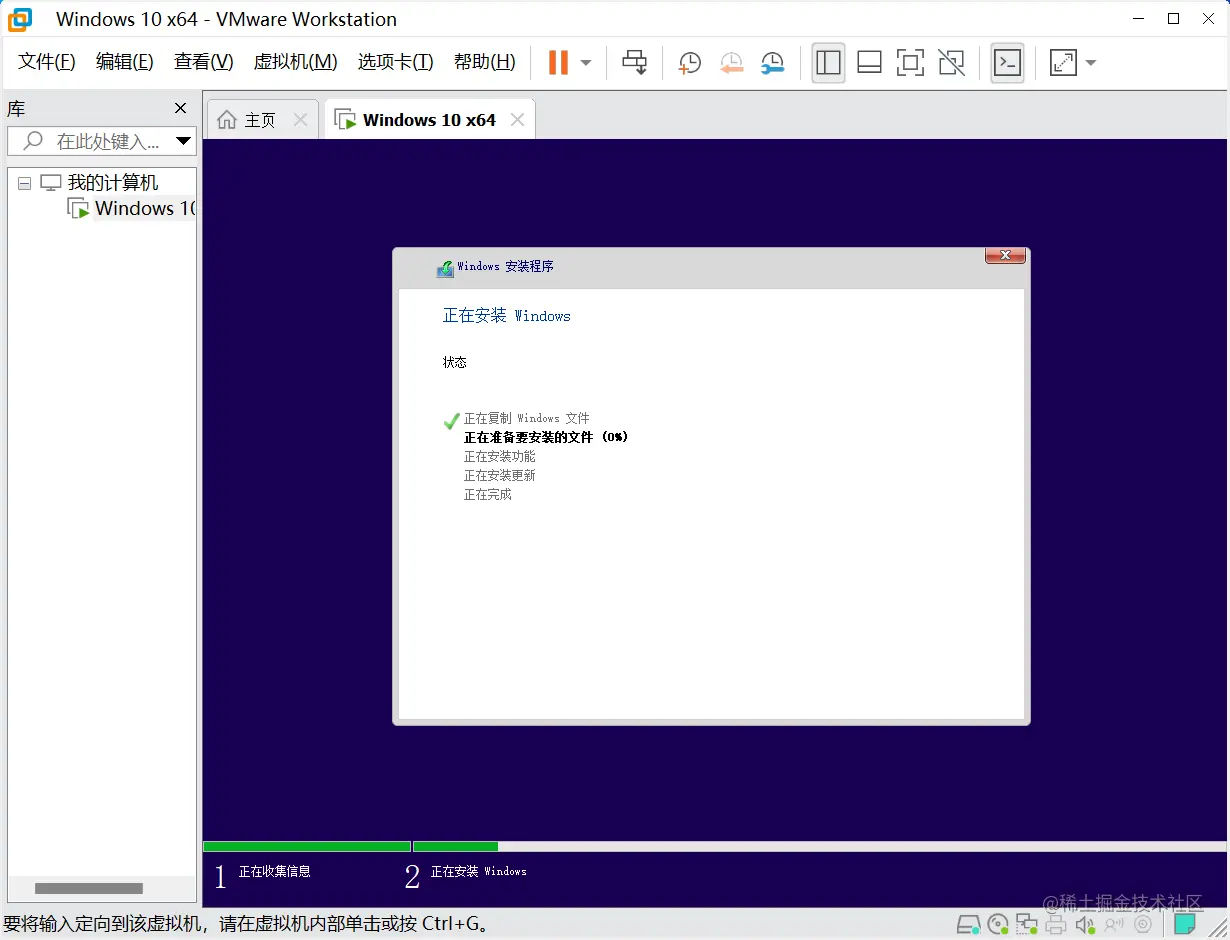Close the 主页 tab
Screen dimensions: 1230x940
pyautogui.click(x=300, y=120)
